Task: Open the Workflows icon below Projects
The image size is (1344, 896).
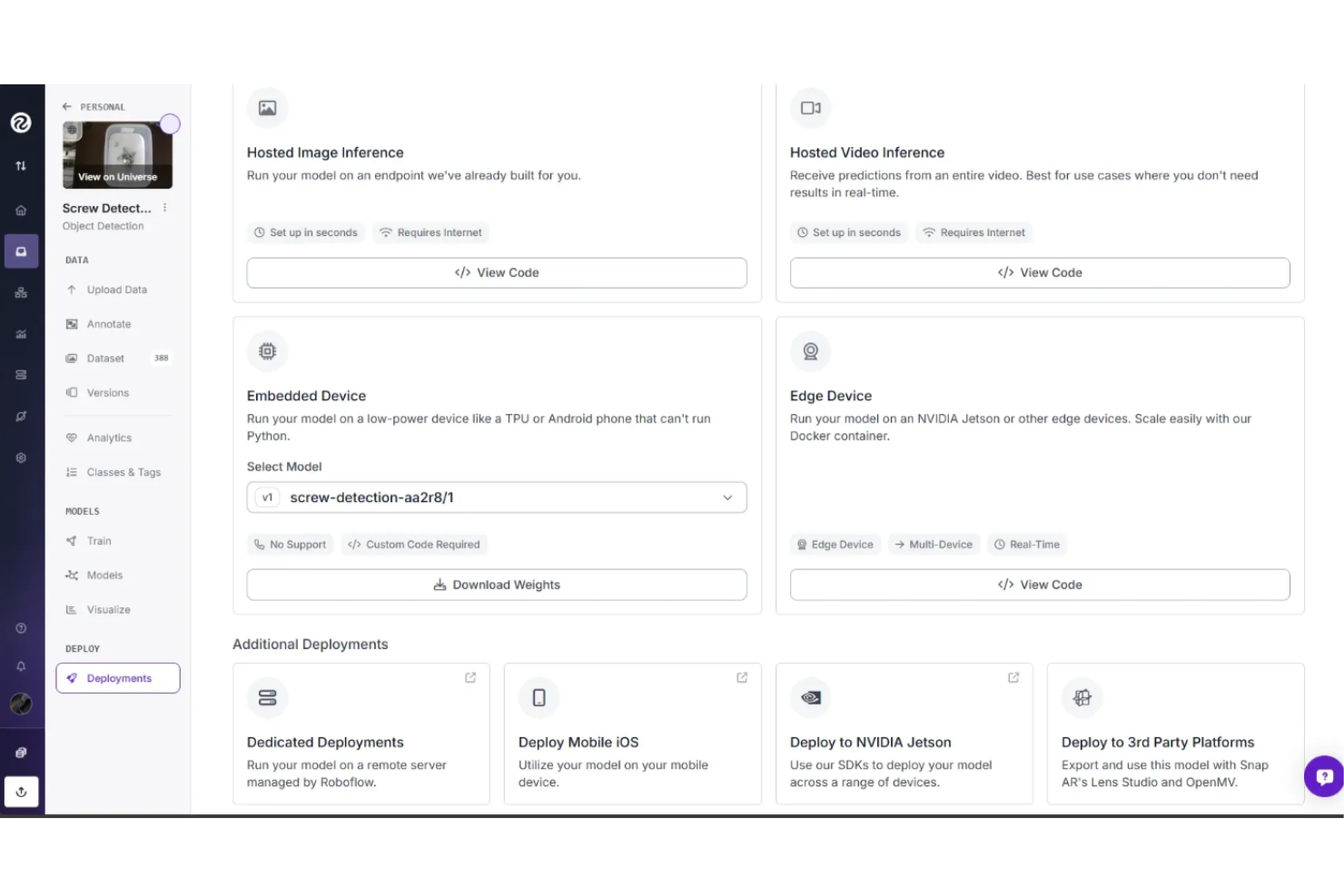Action: coord(21,292)
